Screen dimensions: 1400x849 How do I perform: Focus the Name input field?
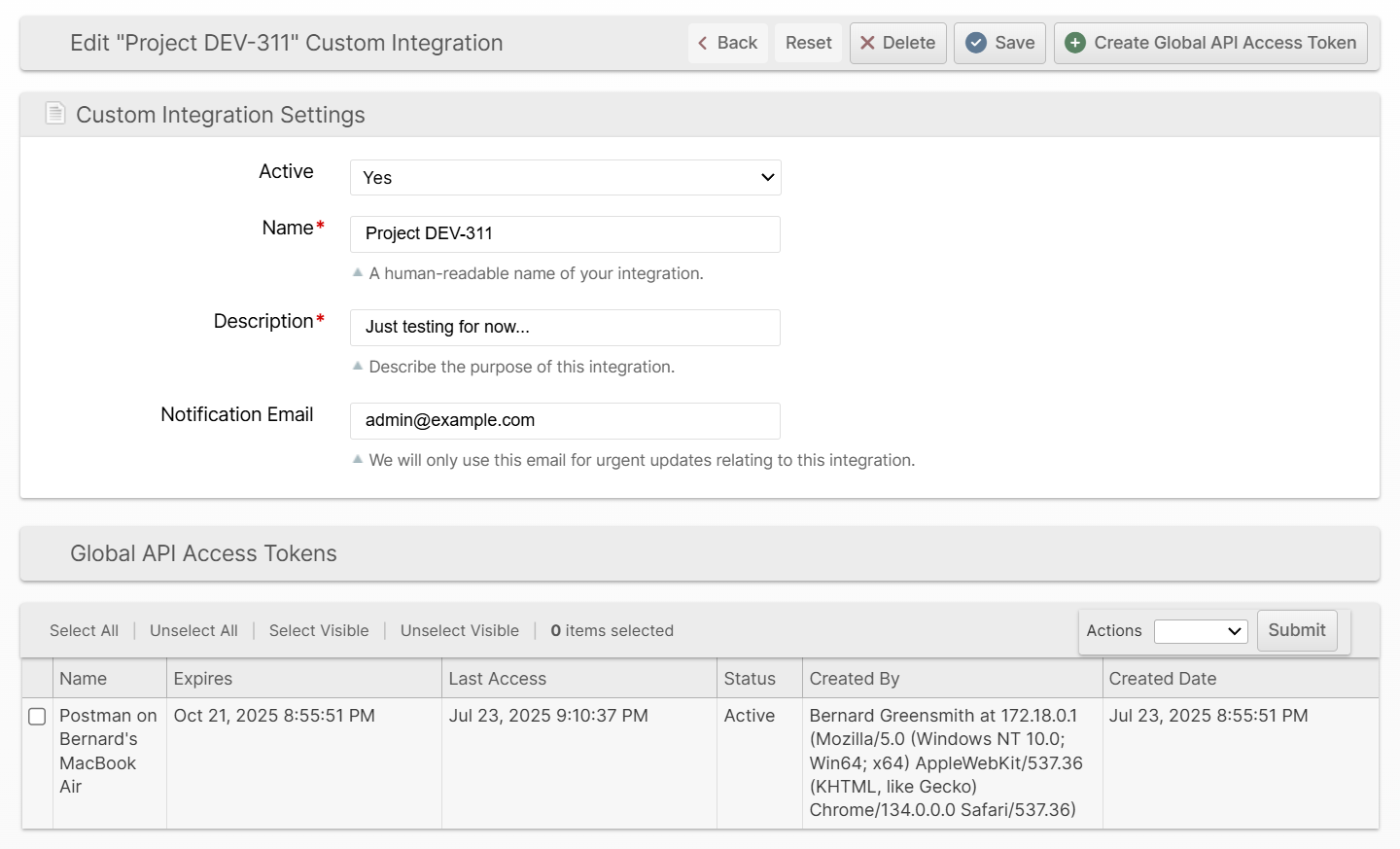pyautogui.click(x=565, y=234)
